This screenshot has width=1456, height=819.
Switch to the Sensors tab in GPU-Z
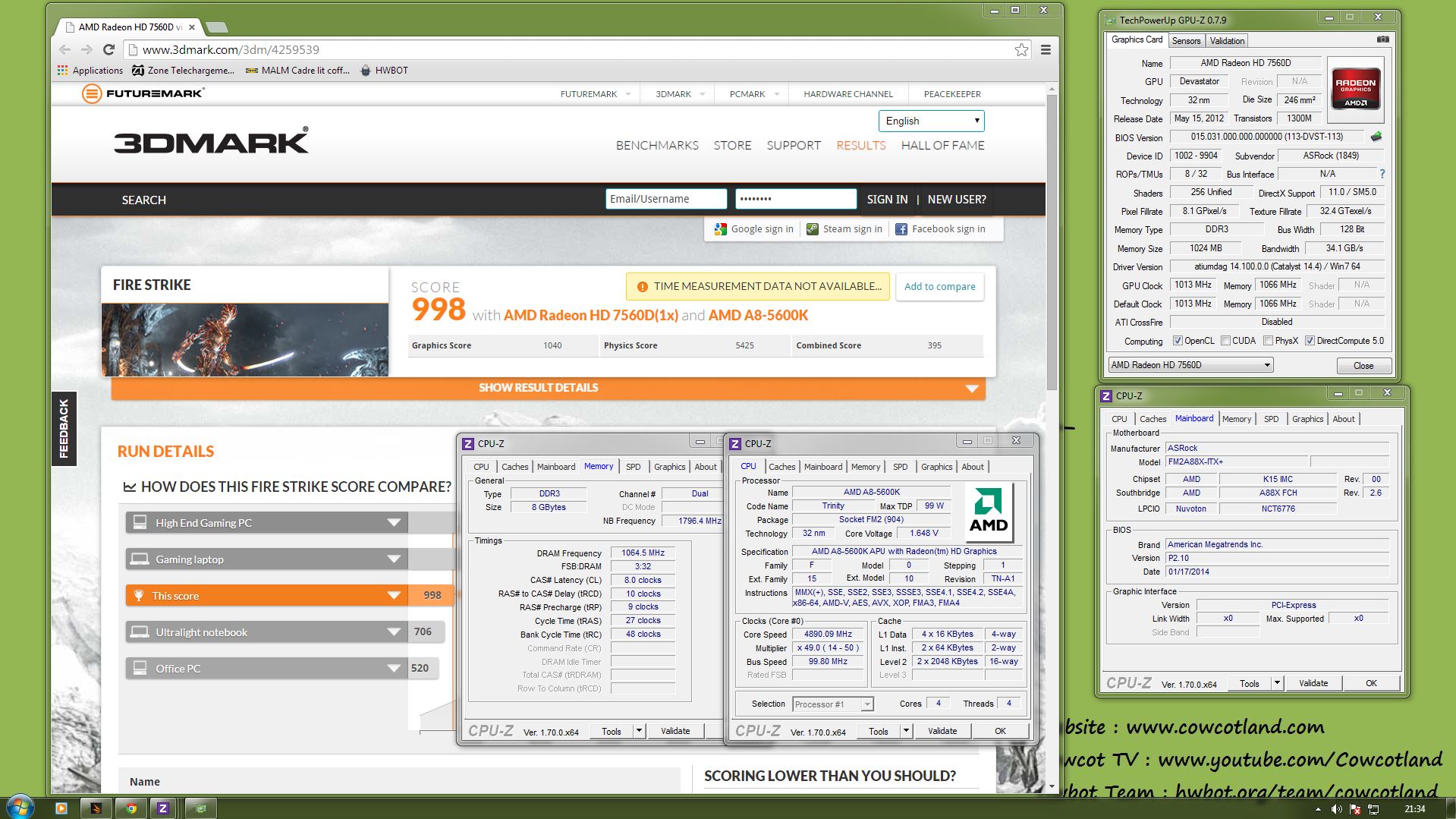coord(1186,41)
